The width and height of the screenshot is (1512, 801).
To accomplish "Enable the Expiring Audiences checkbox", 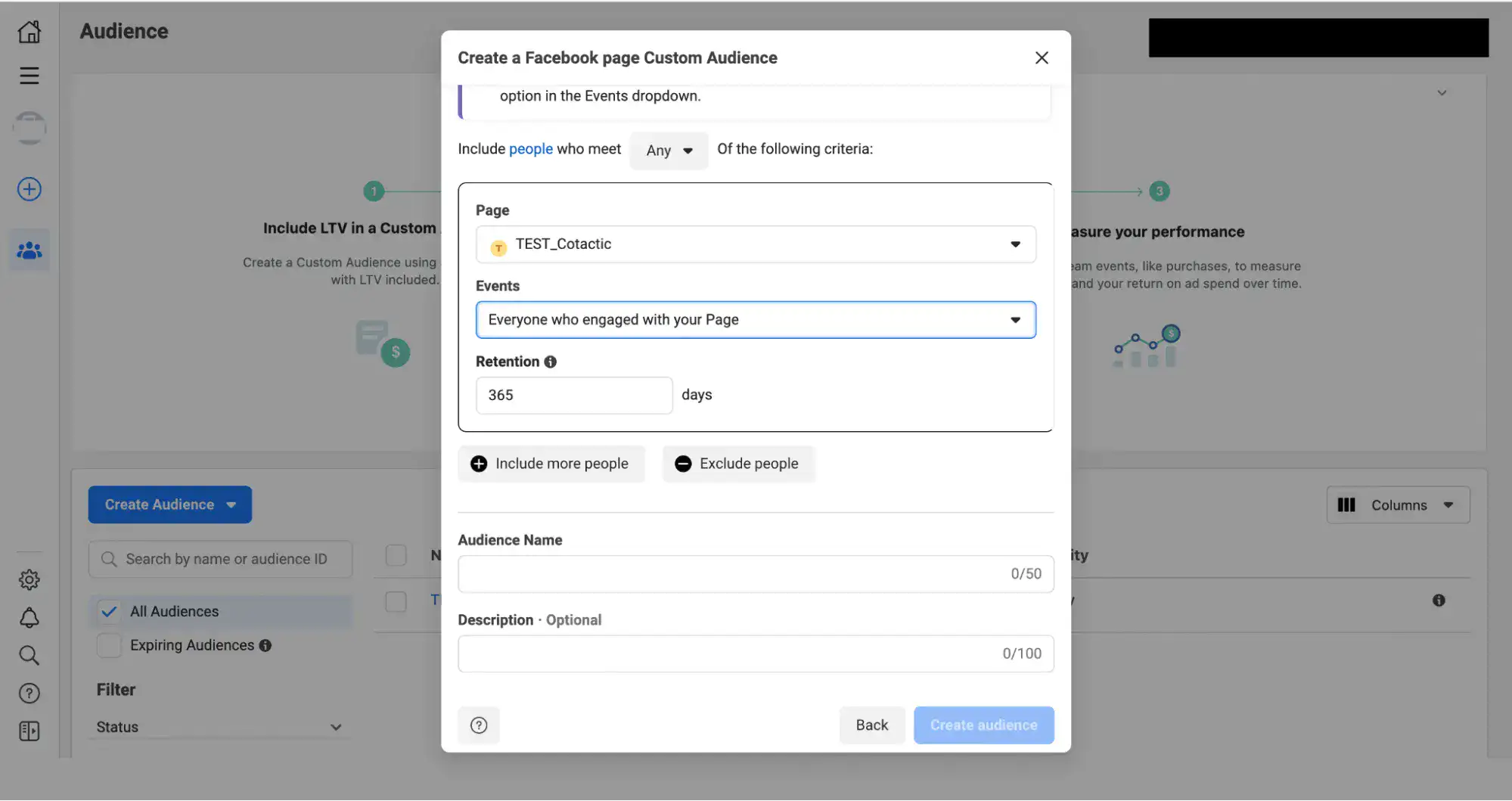I will pyautogui.click(x=109, y=645).
